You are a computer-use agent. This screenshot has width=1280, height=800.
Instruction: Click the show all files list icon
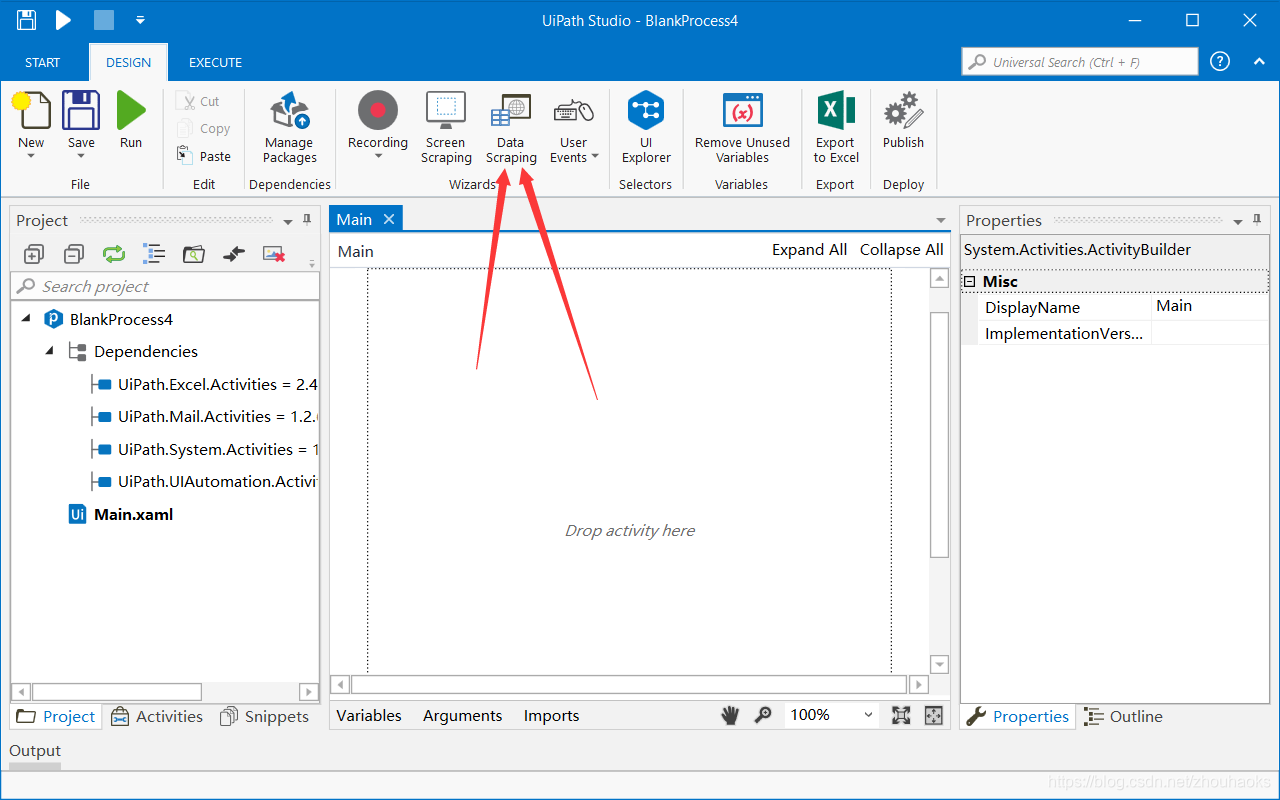[154, 254]
